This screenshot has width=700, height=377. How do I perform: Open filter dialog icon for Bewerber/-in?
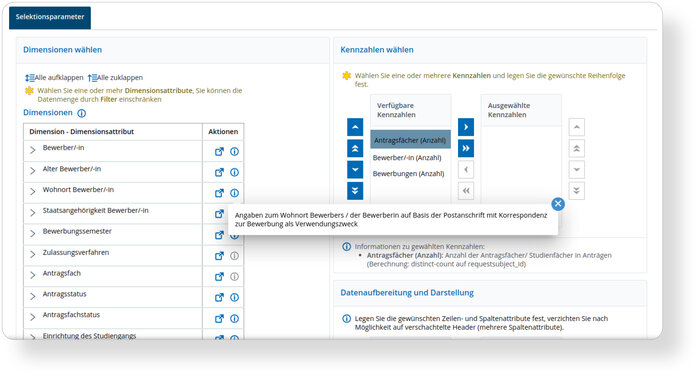(x=219, y=151)
